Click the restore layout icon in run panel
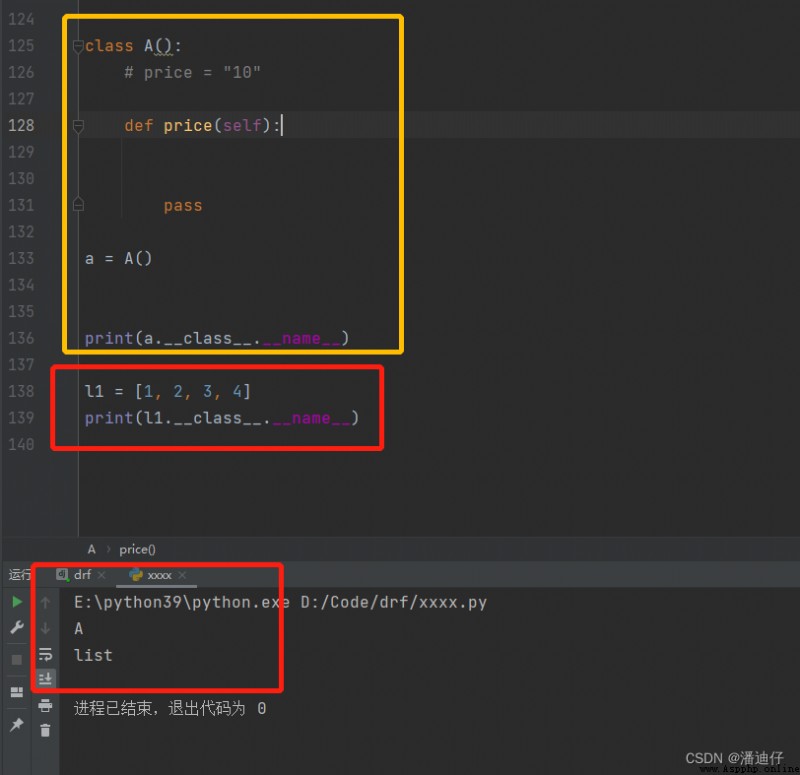 17,692
